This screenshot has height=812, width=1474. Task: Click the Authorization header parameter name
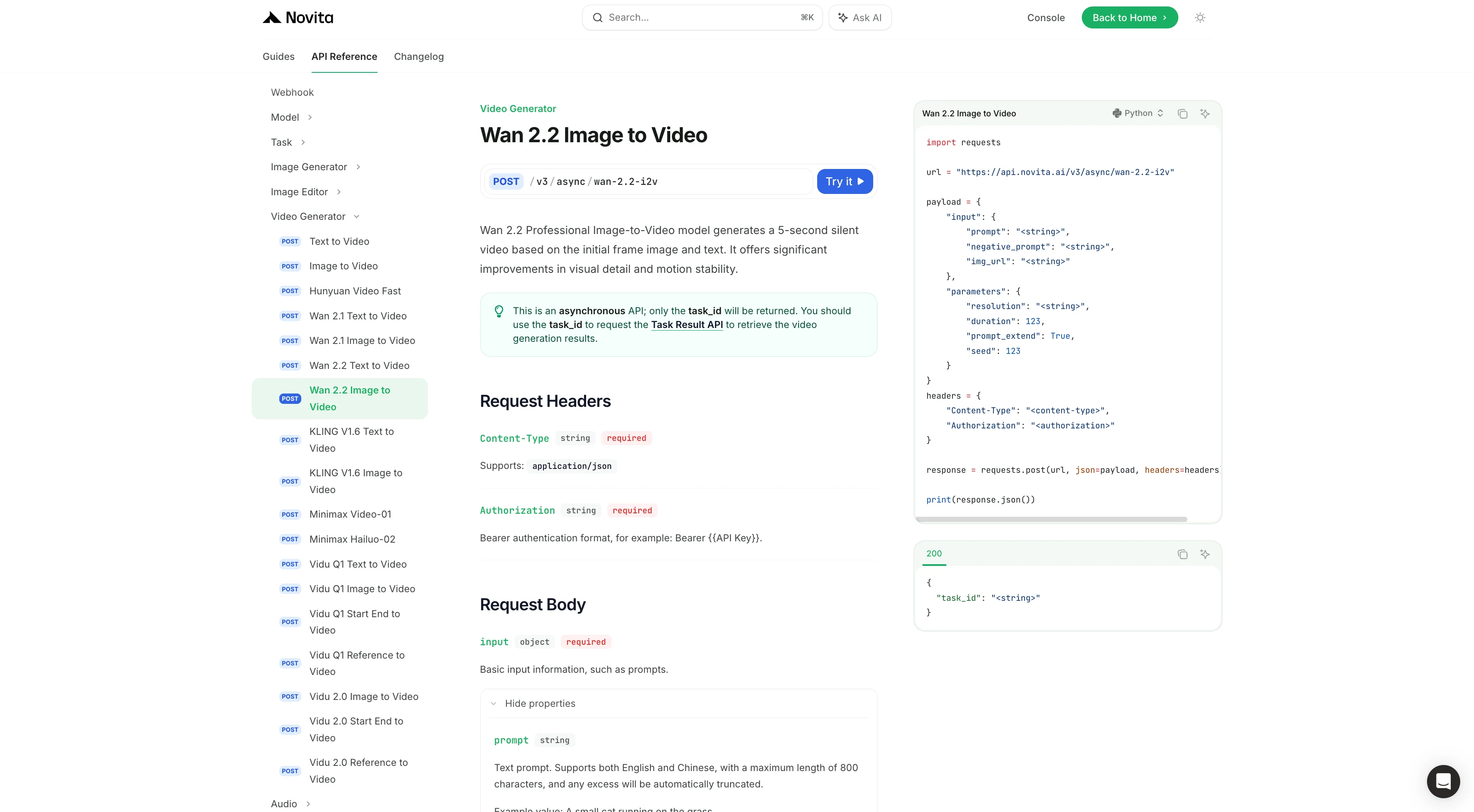click(x=517, y=510)
